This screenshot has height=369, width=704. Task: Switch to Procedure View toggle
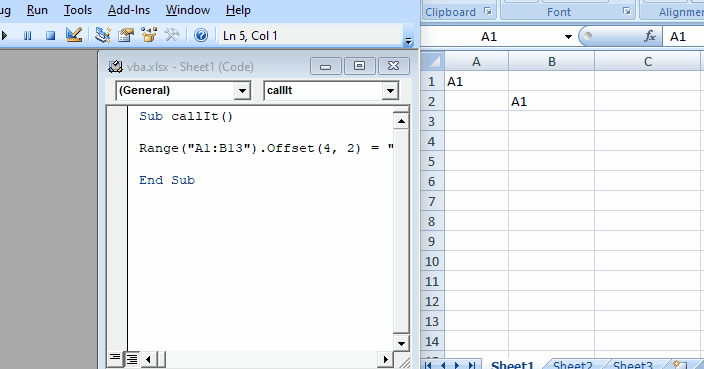point(115,358)
